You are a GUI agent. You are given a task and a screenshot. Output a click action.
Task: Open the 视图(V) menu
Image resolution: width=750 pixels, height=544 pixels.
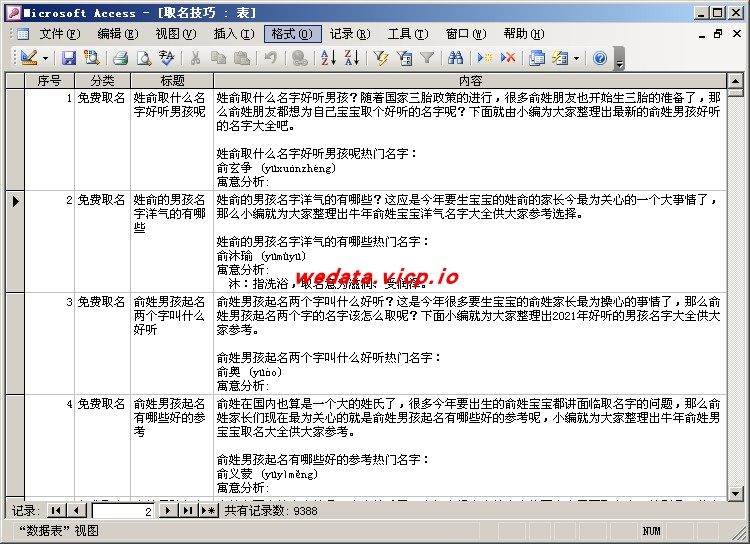tap(176, 33)
